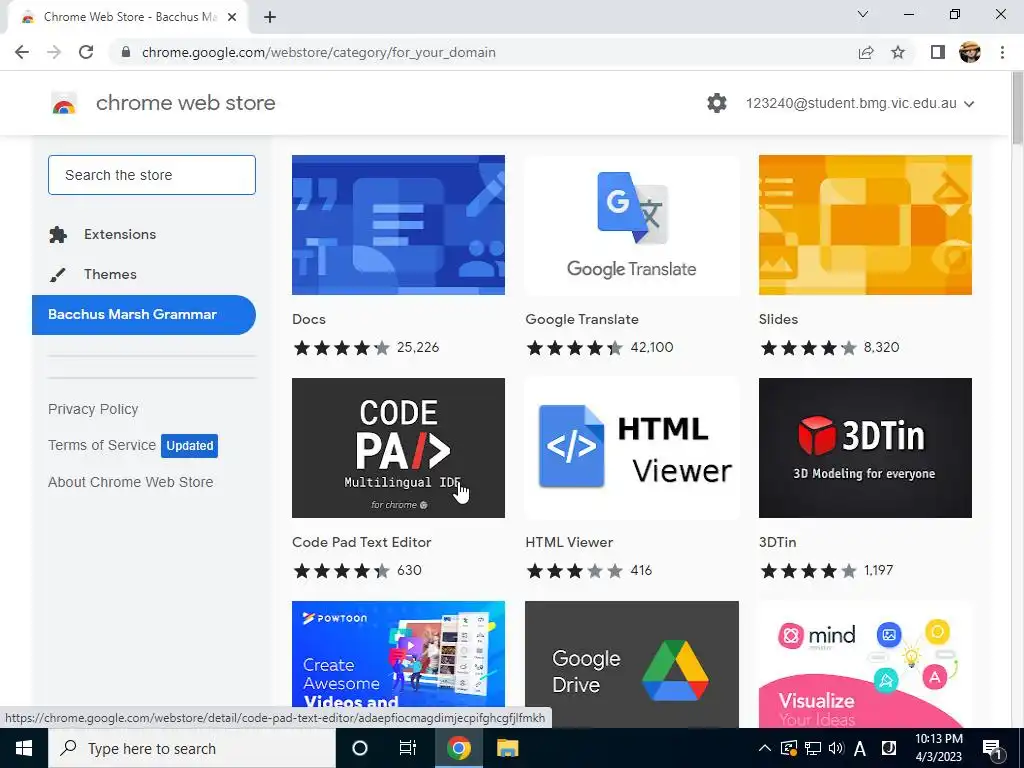
Task: Open the Google Translate thumbnail
Action: click(632, 225)
